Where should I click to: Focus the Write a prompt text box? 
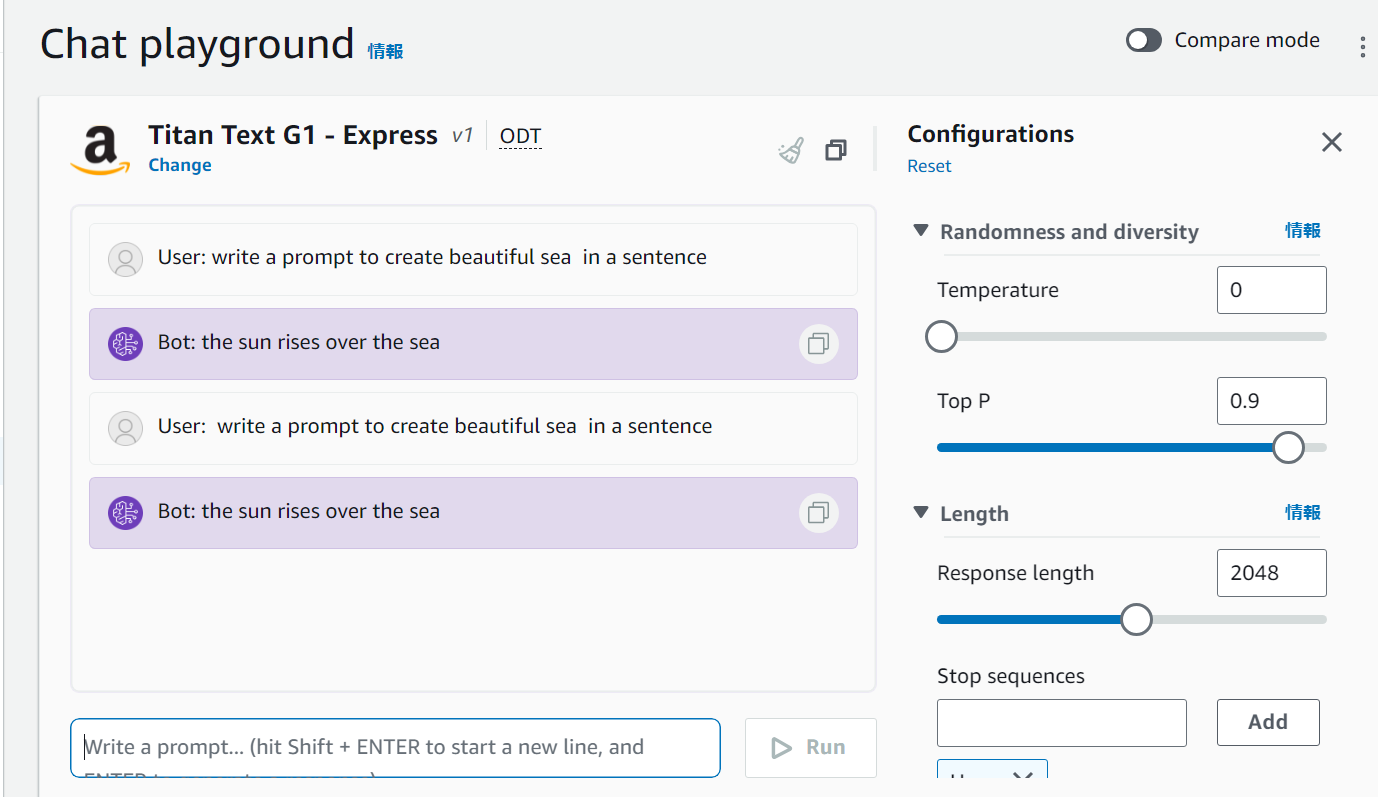tap(395, 747)
